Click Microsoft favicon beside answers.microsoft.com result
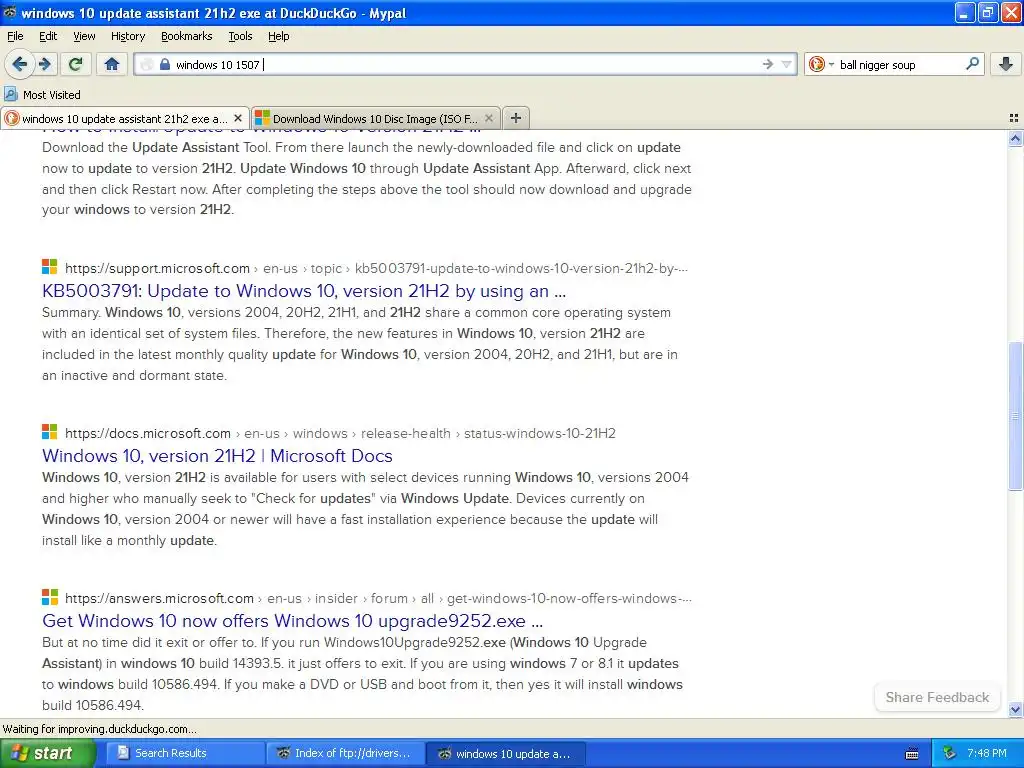The height and width of the screenshot is (768, 1024). (x=50, y=597)
